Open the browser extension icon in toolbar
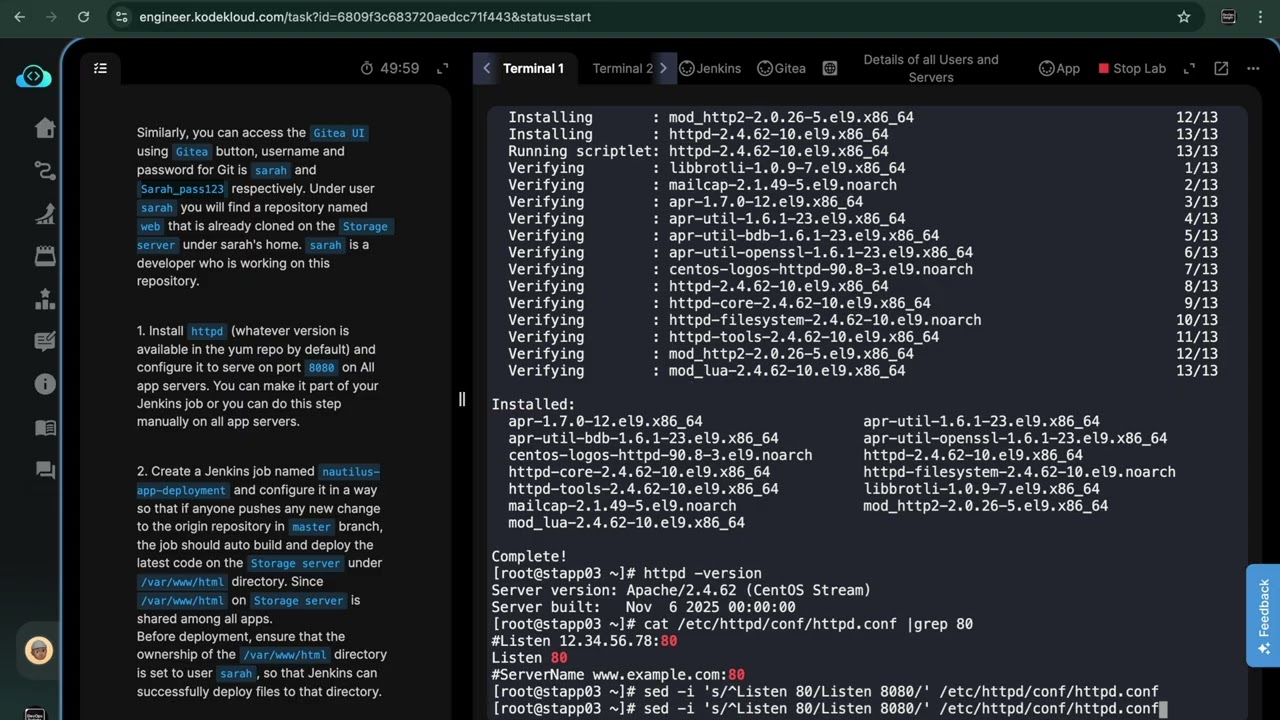This screenshot has height=720, width=1280. click(x=1228, y=17)
